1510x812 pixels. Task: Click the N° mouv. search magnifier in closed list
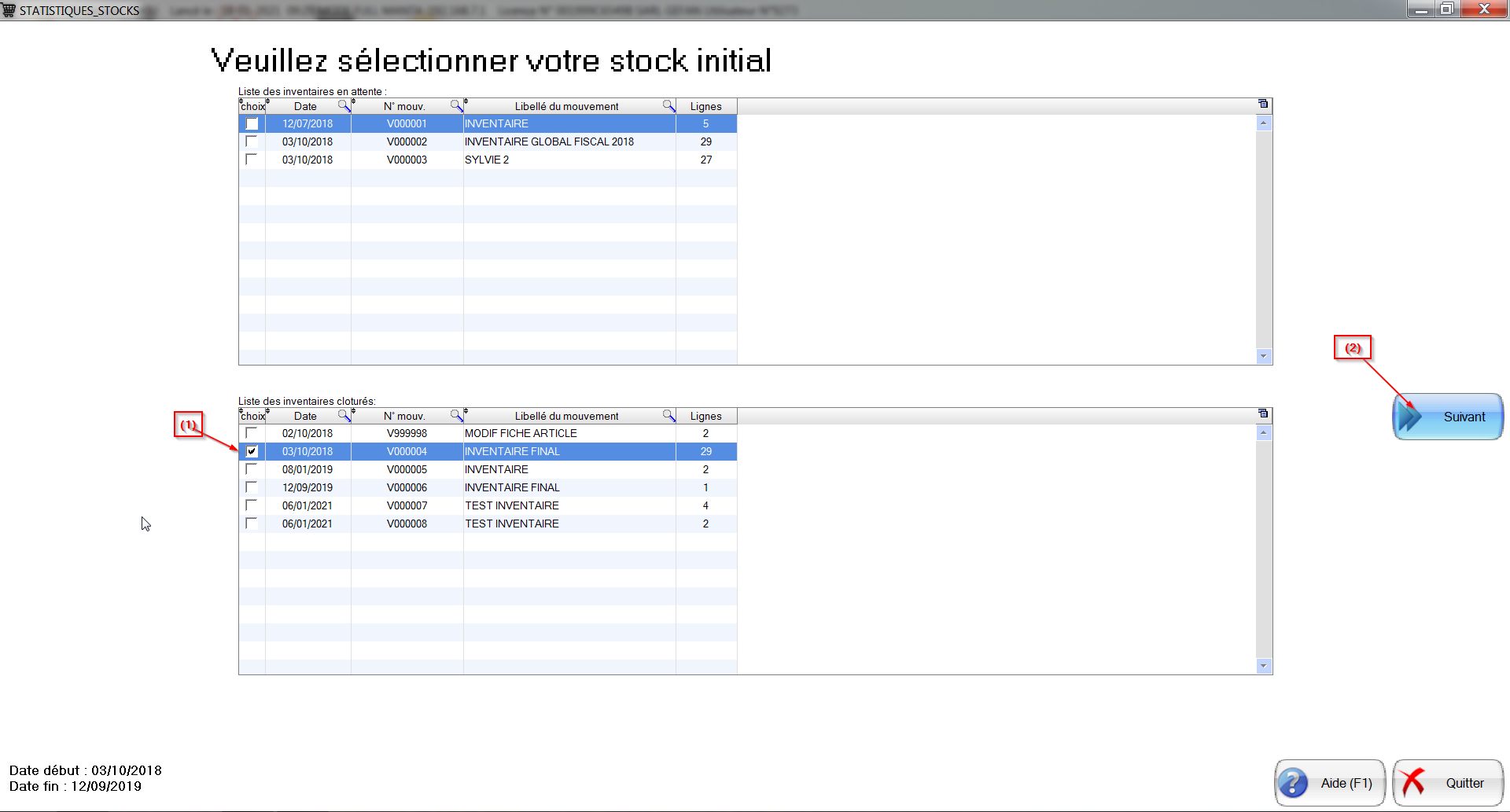click(456, 415)
